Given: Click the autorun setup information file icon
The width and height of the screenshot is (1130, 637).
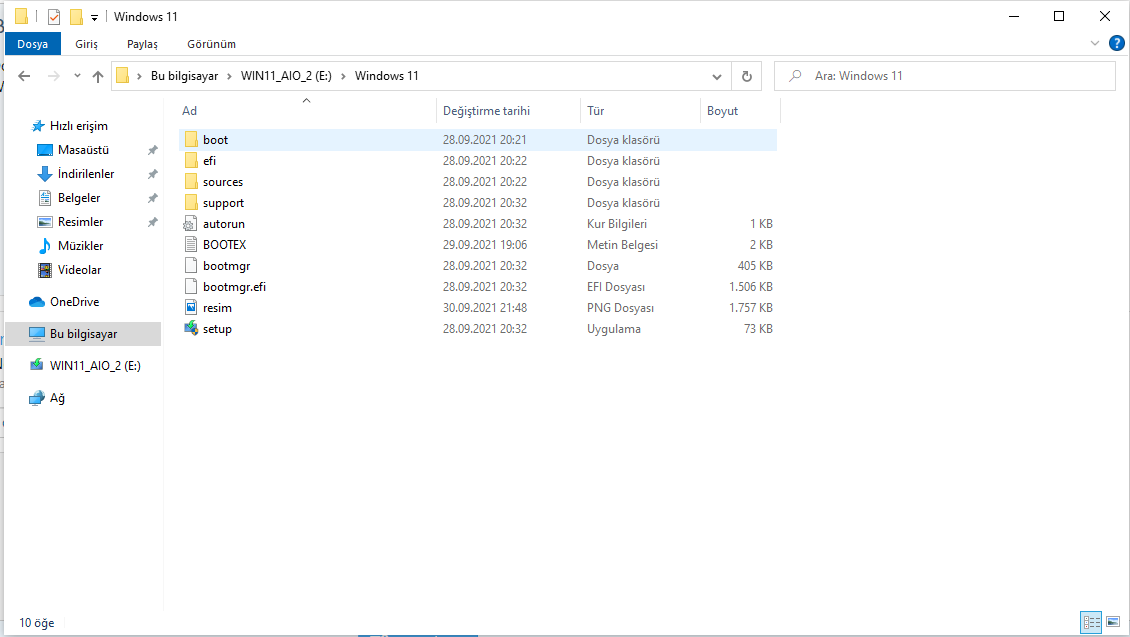Looking at the screenshot, I should (x=191, y=224).
